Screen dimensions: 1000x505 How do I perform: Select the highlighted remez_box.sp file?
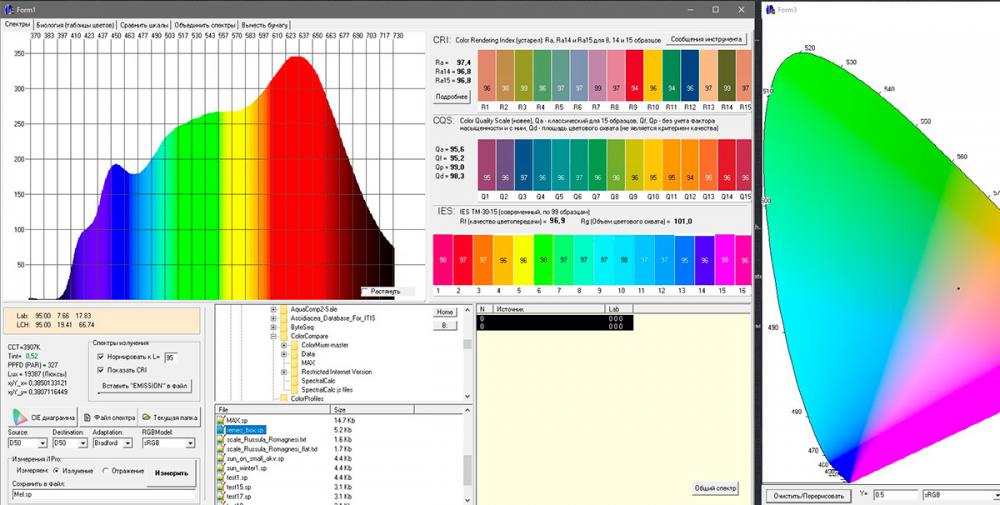246,430
